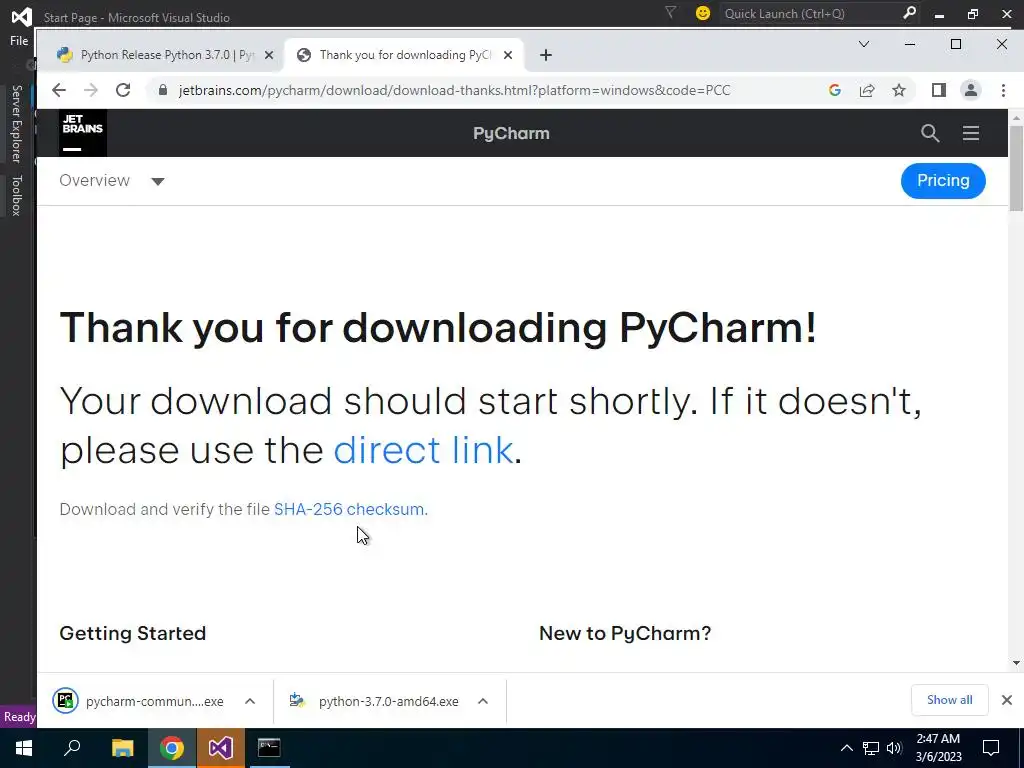Click the Google icon in address bar
The image size is (1024, 768).
[835, 90]
